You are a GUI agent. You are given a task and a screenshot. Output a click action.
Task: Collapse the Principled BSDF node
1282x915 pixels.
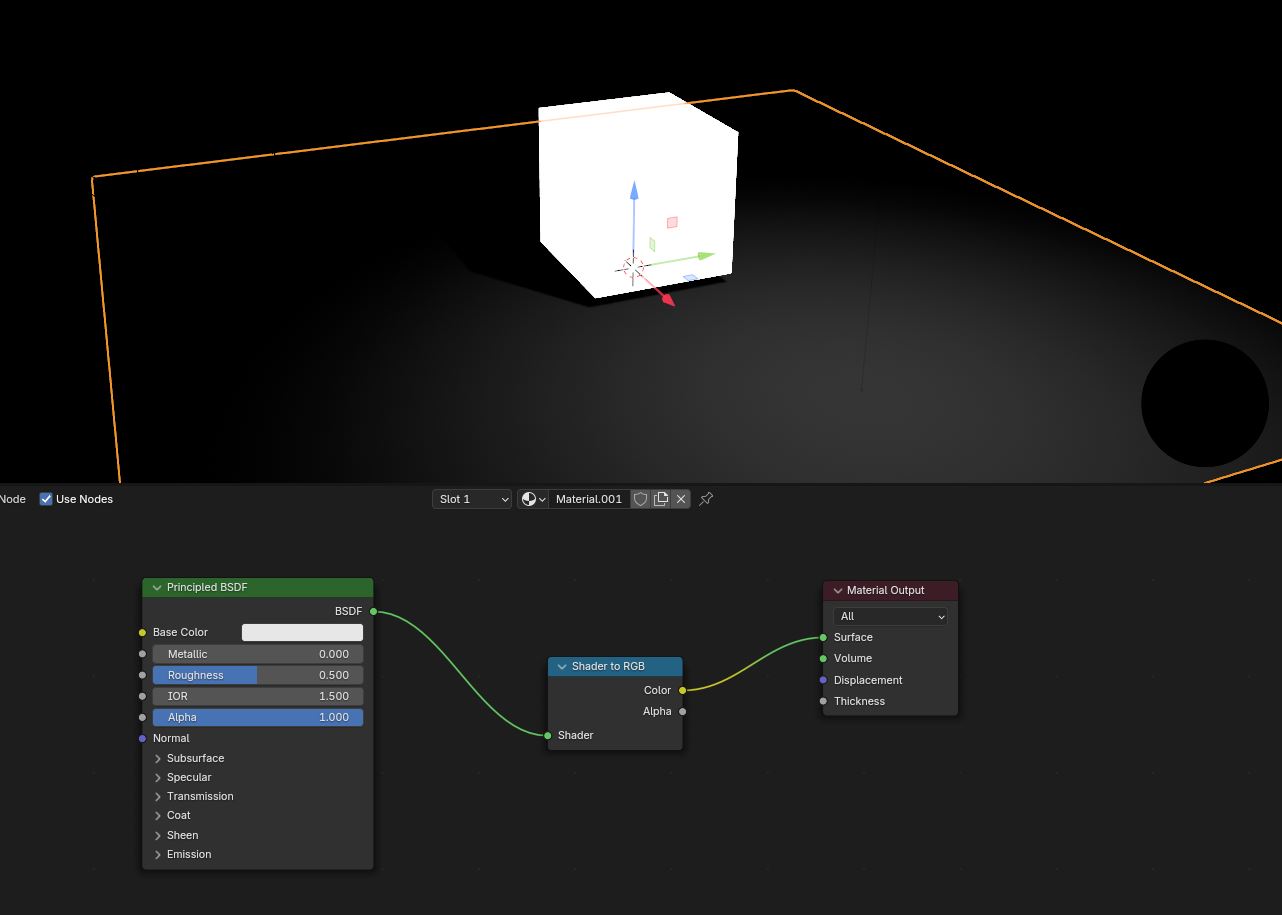coord(157,588)
